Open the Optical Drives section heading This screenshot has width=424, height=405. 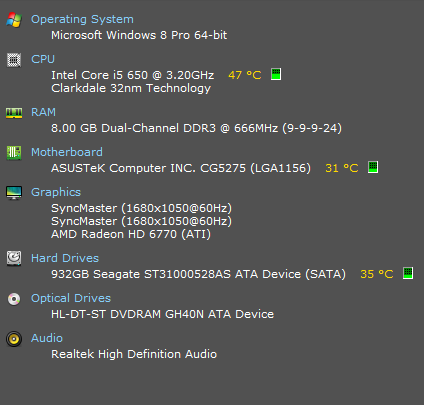pos(71,298)
